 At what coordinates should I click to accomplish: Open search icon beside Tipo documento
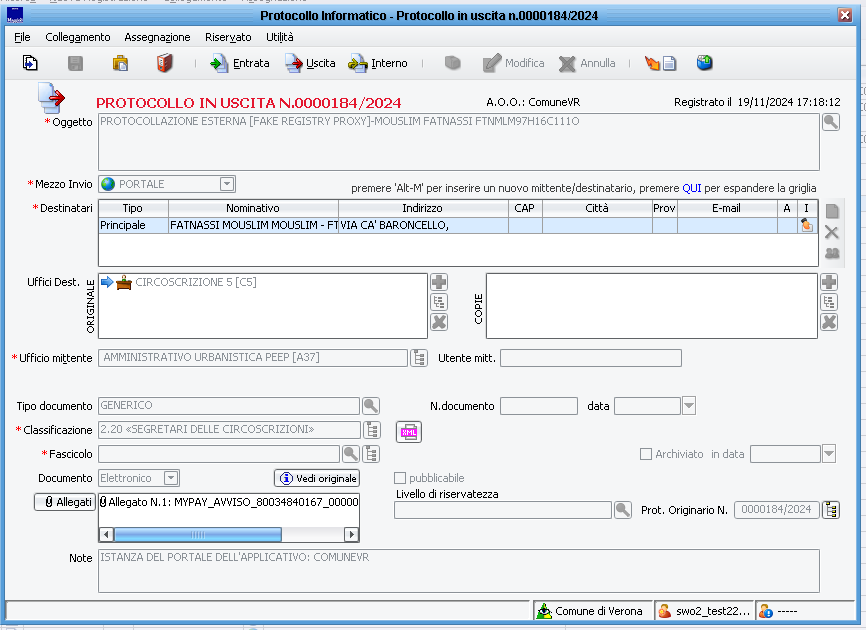tap(371, 406)
